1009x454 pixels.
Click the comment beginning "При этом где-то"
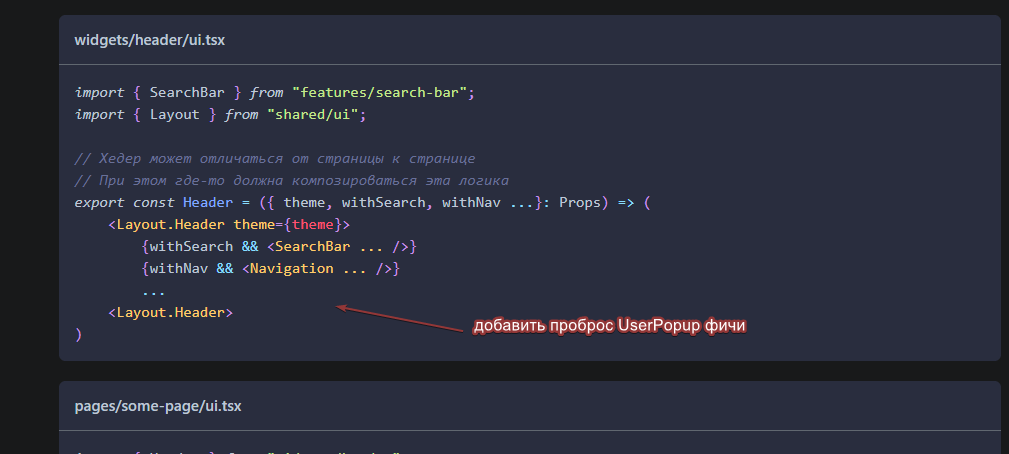(292, 181)
